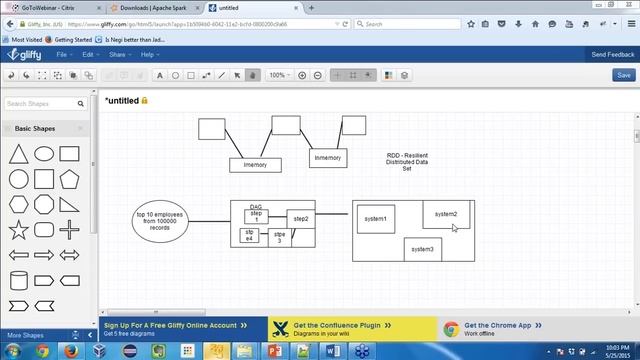Select the Connector tool
640x360 pixels.
[x=207, y=76]
